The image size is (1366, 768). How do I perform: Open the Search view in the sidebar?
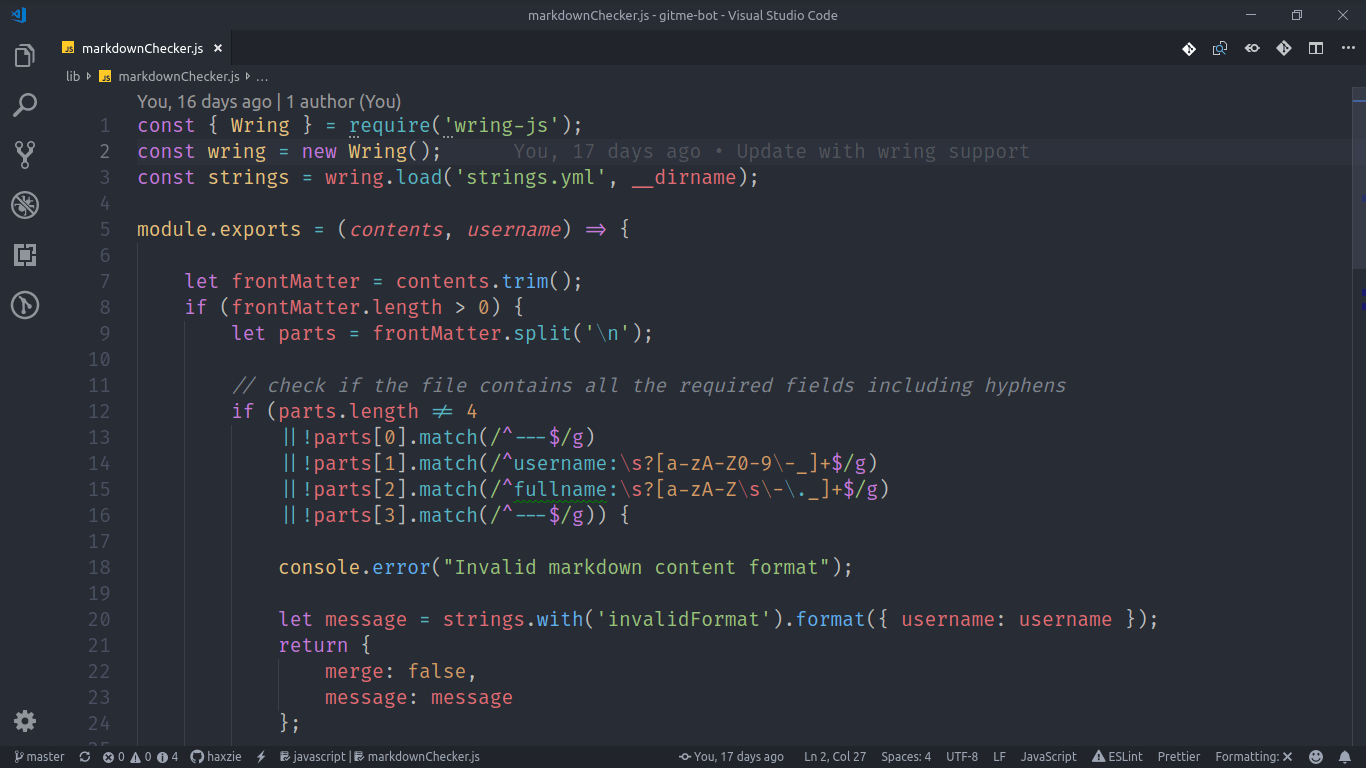(x=24, y=105)
